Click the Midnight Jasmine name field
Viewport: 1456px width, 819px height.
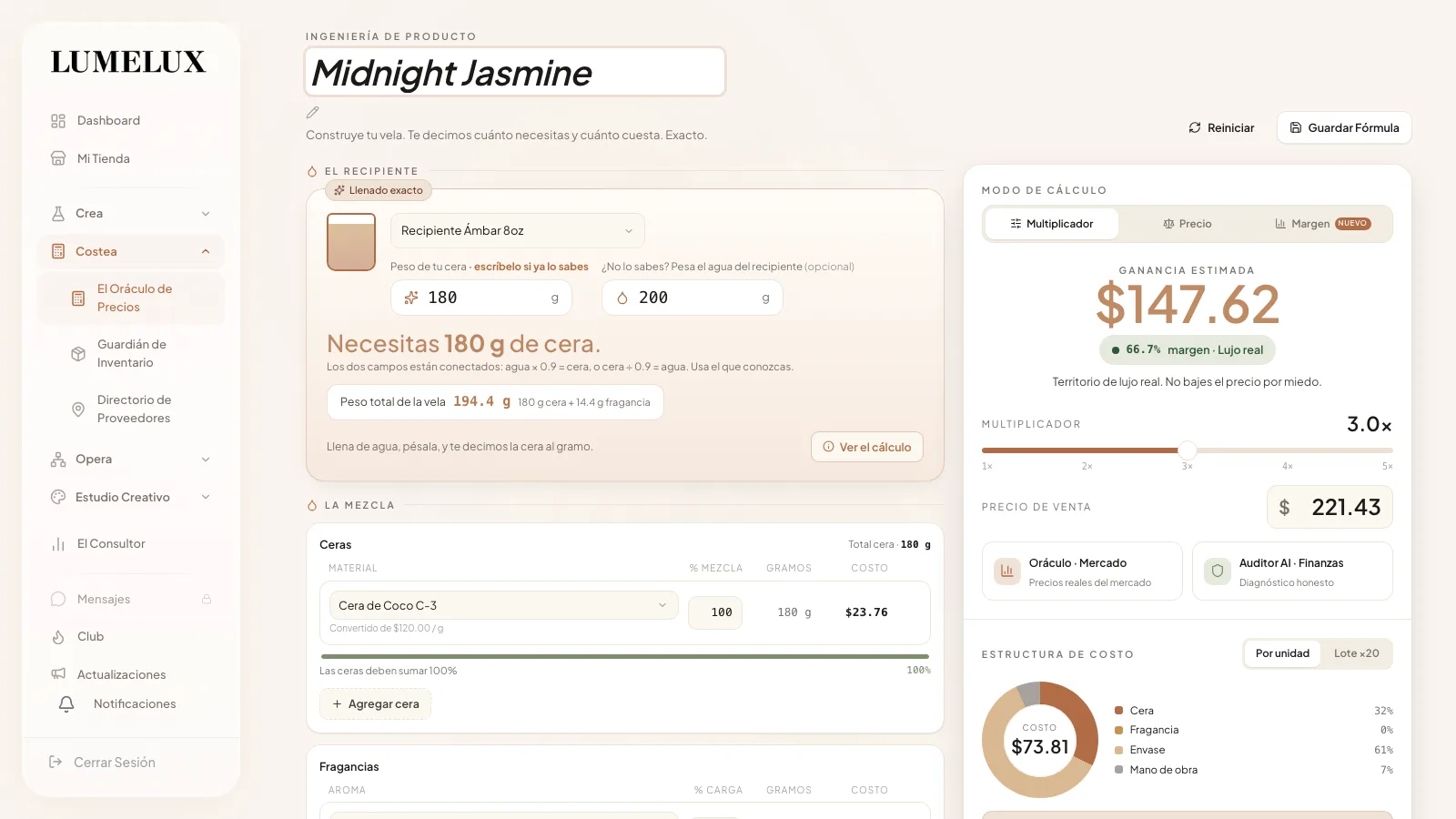point(515,72)
